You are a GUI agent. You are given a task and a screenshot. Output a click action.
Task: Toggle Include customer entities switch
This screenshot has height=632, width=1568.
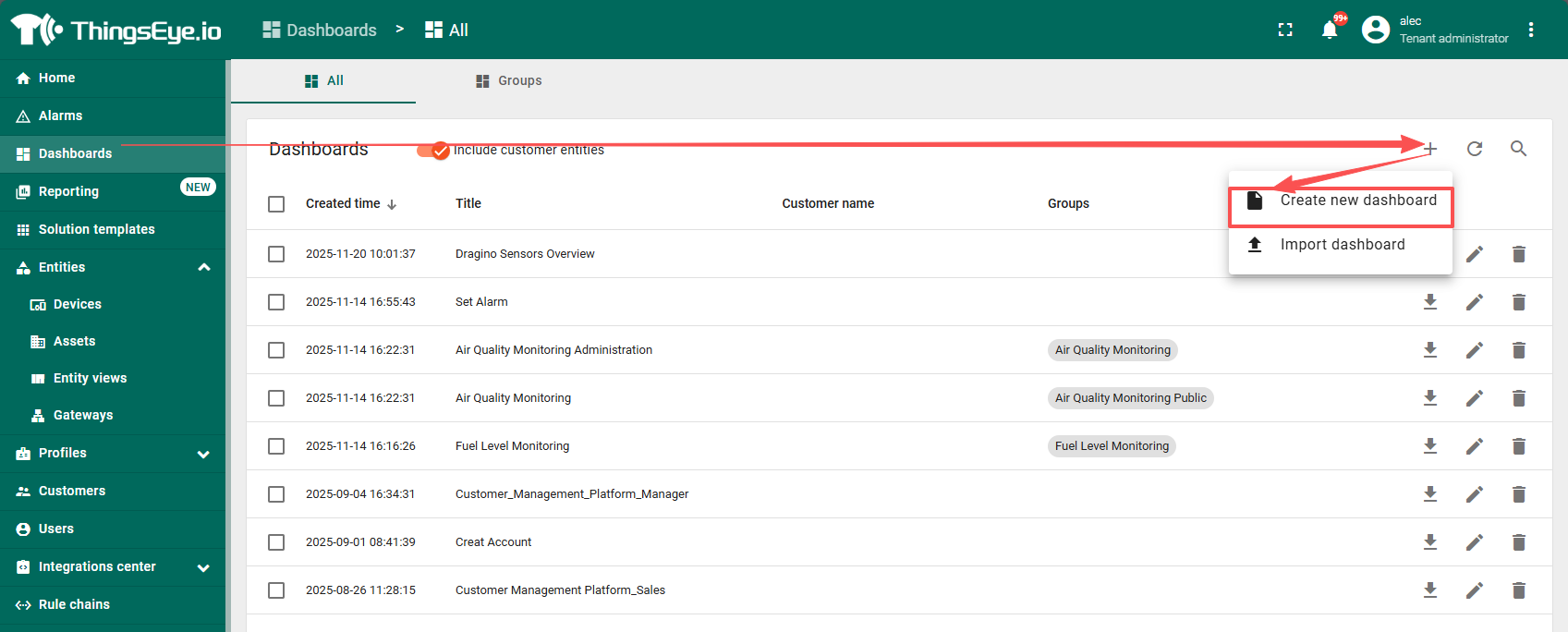tap(432, 150)
